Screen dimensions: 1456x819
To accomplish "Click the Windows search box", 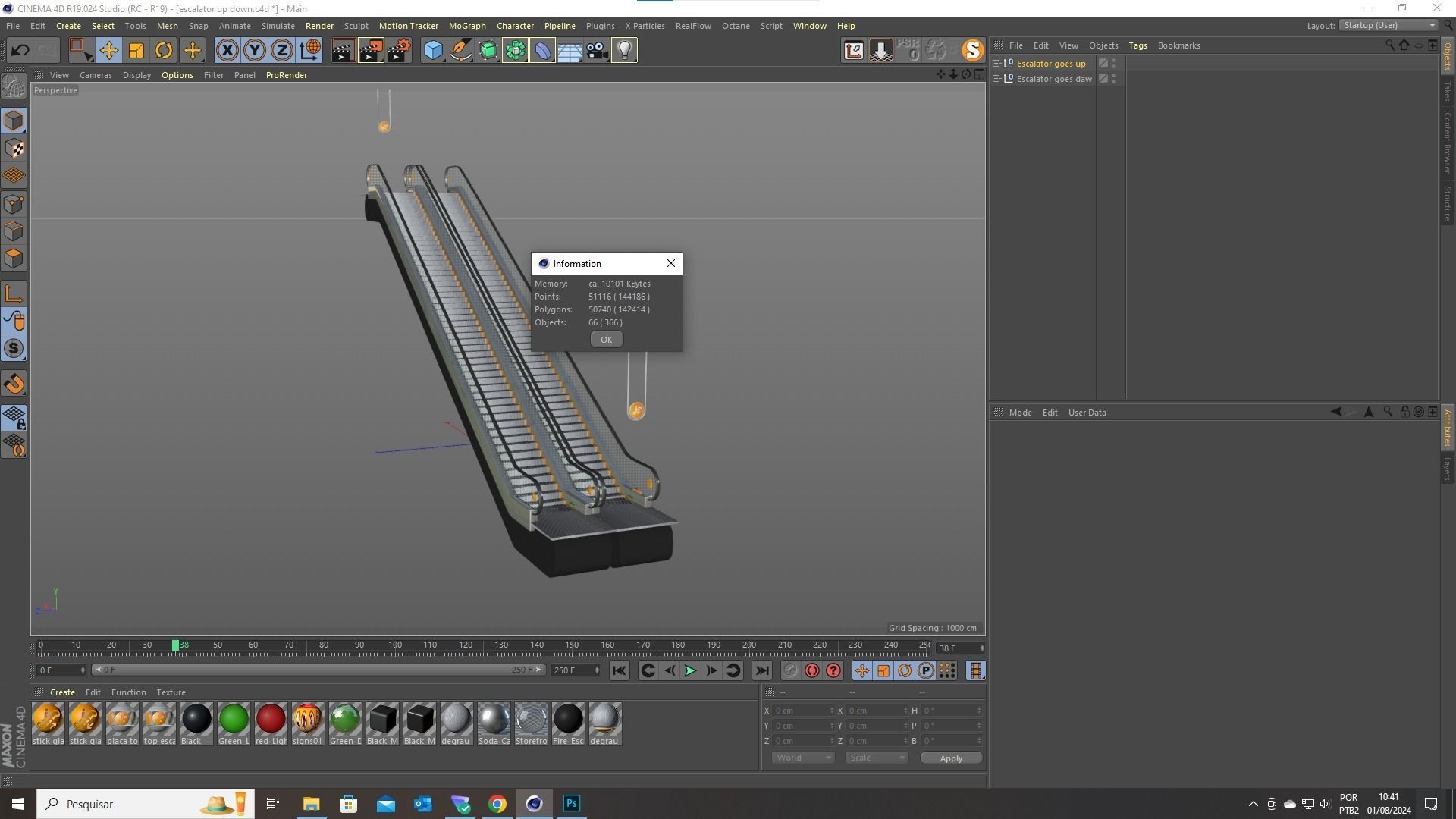I will 144,804.
